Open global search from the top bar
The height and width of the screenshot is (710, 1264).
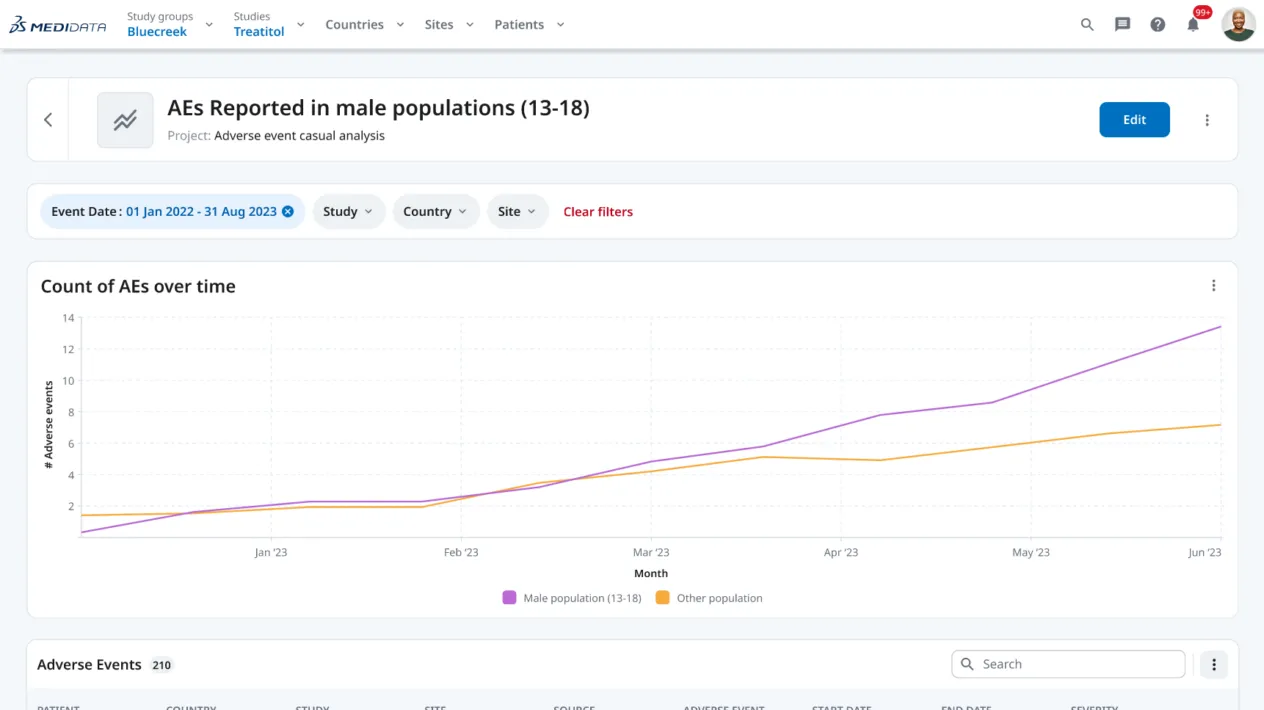tap(1087, 24)
